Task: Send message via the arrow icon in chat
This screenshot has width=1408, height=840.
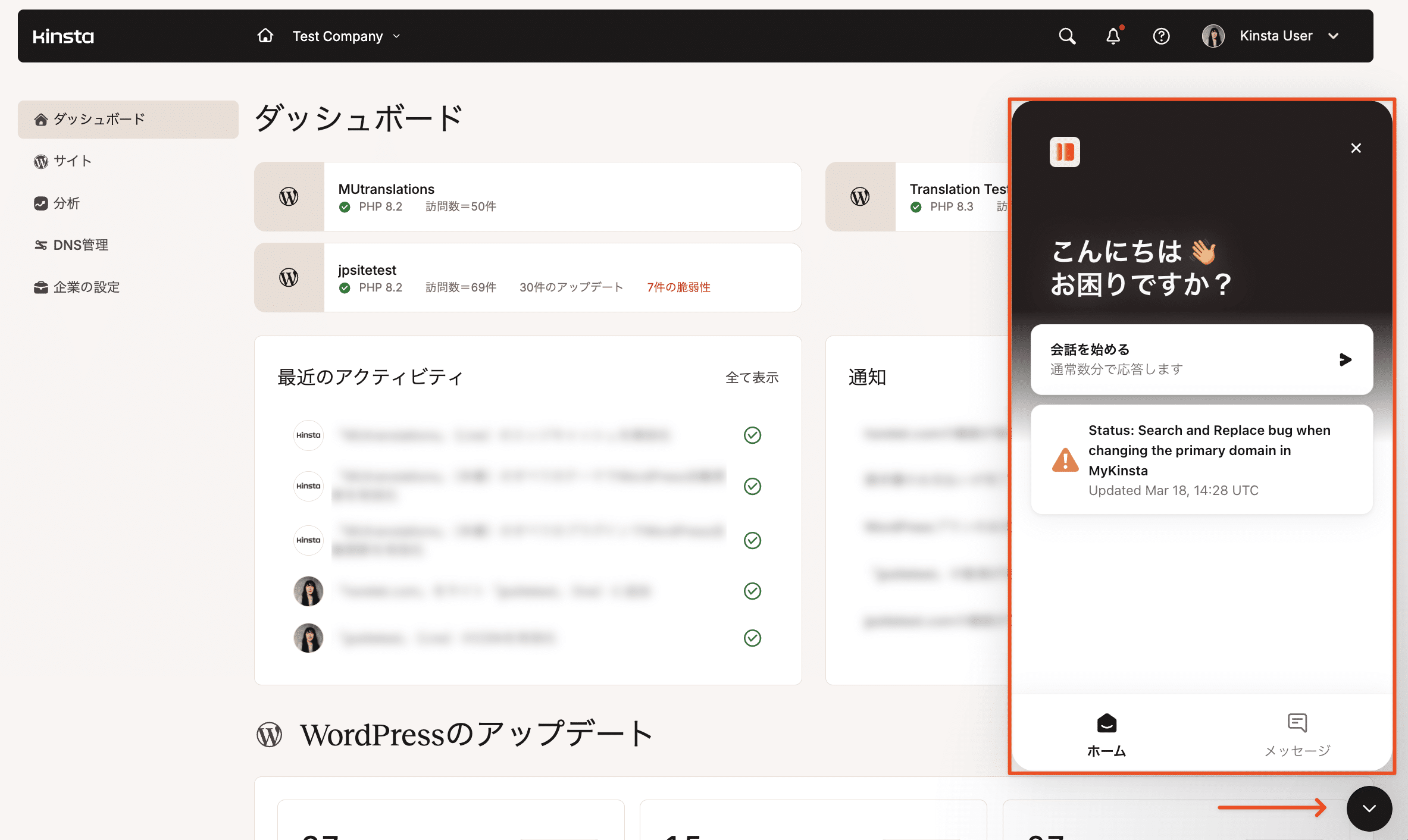Action: [x=1345, y=359]
